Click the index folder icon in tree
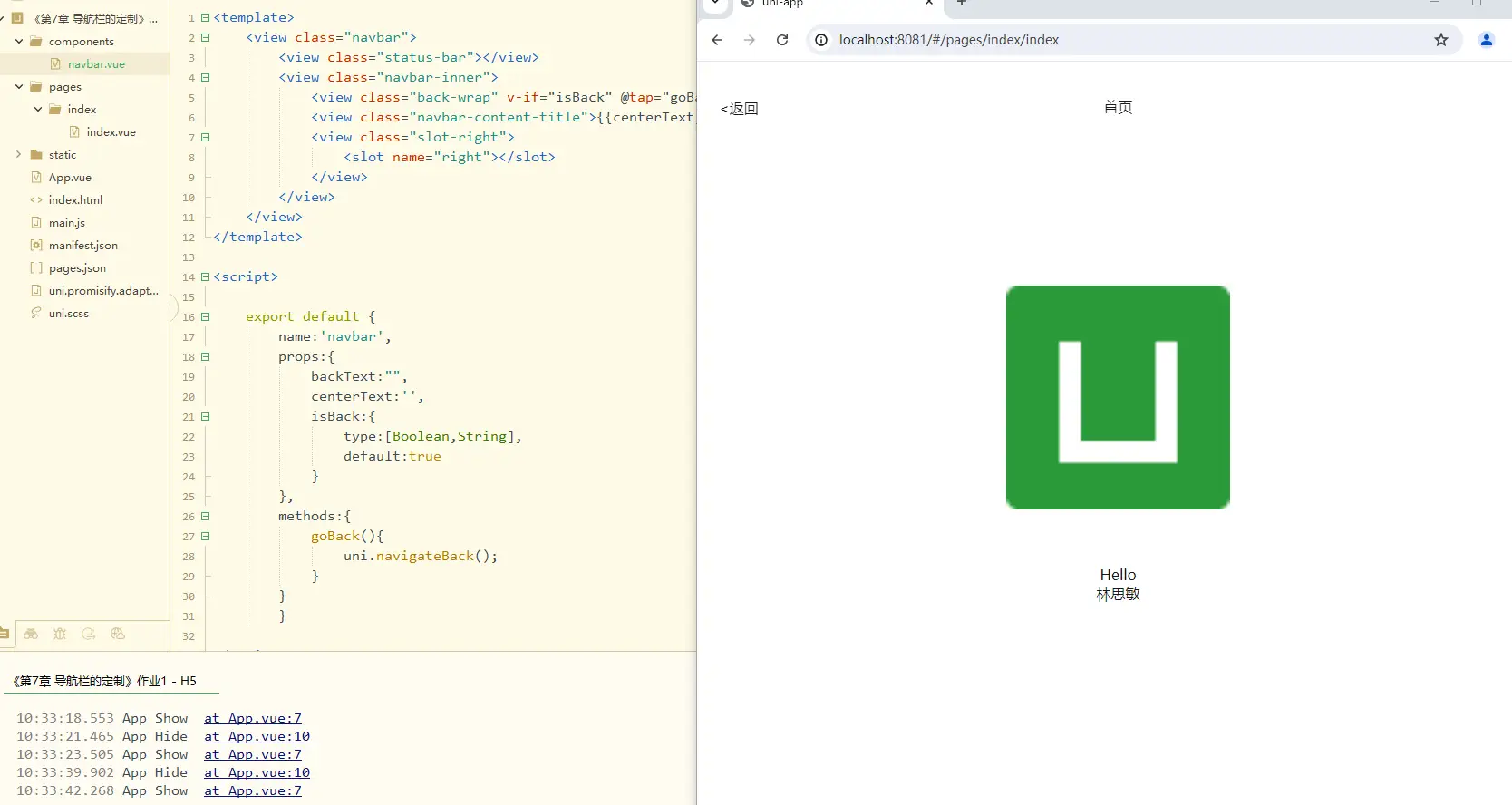The height and width of the screenshot is (805, 1512). click(55, 109)
